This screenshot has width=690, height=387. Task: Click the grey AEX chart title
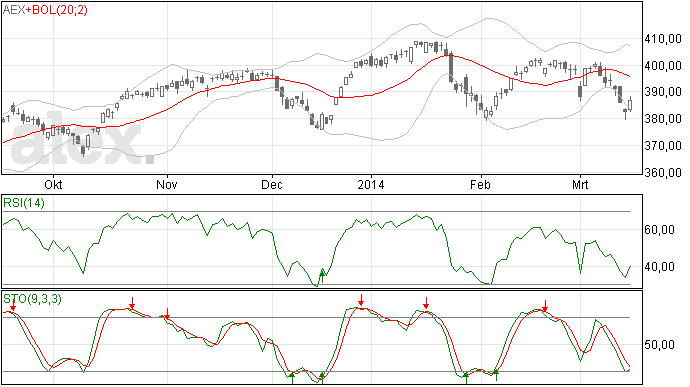[14, 10]
